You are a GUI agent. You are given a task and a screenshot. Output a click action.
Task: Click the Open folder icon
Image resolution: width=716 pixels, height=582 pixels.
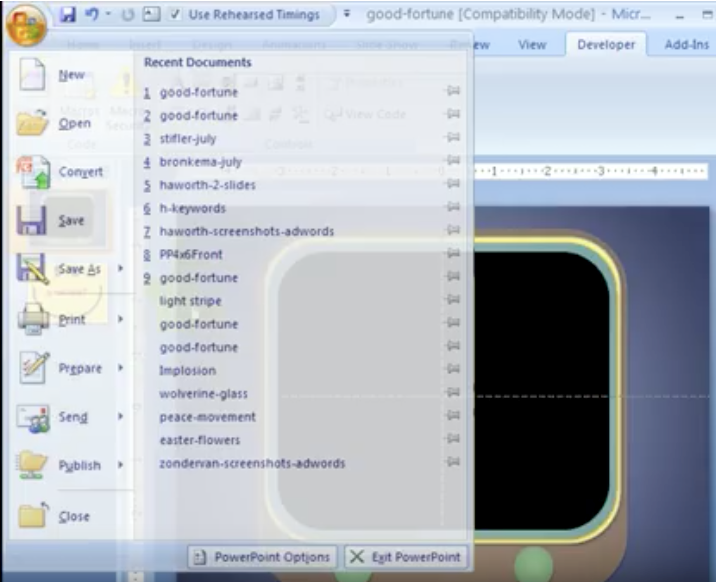(x=32, y=124)
